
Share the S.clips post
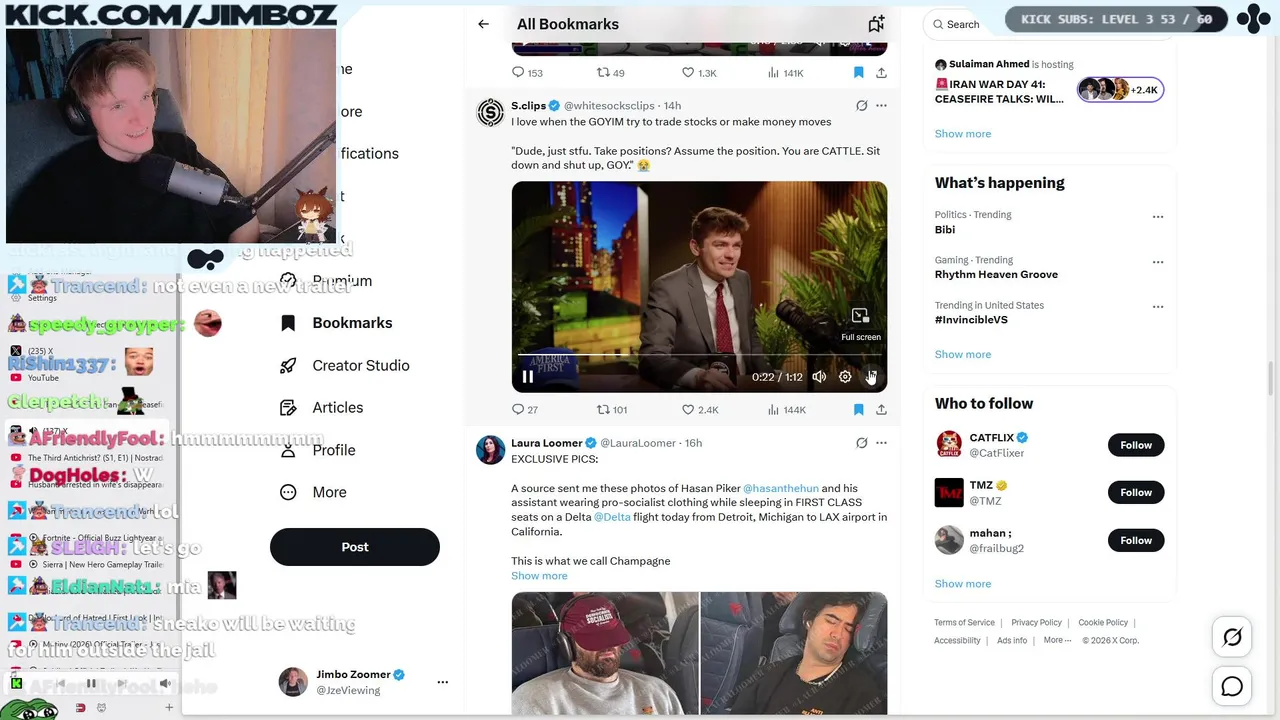pos(881,409)
